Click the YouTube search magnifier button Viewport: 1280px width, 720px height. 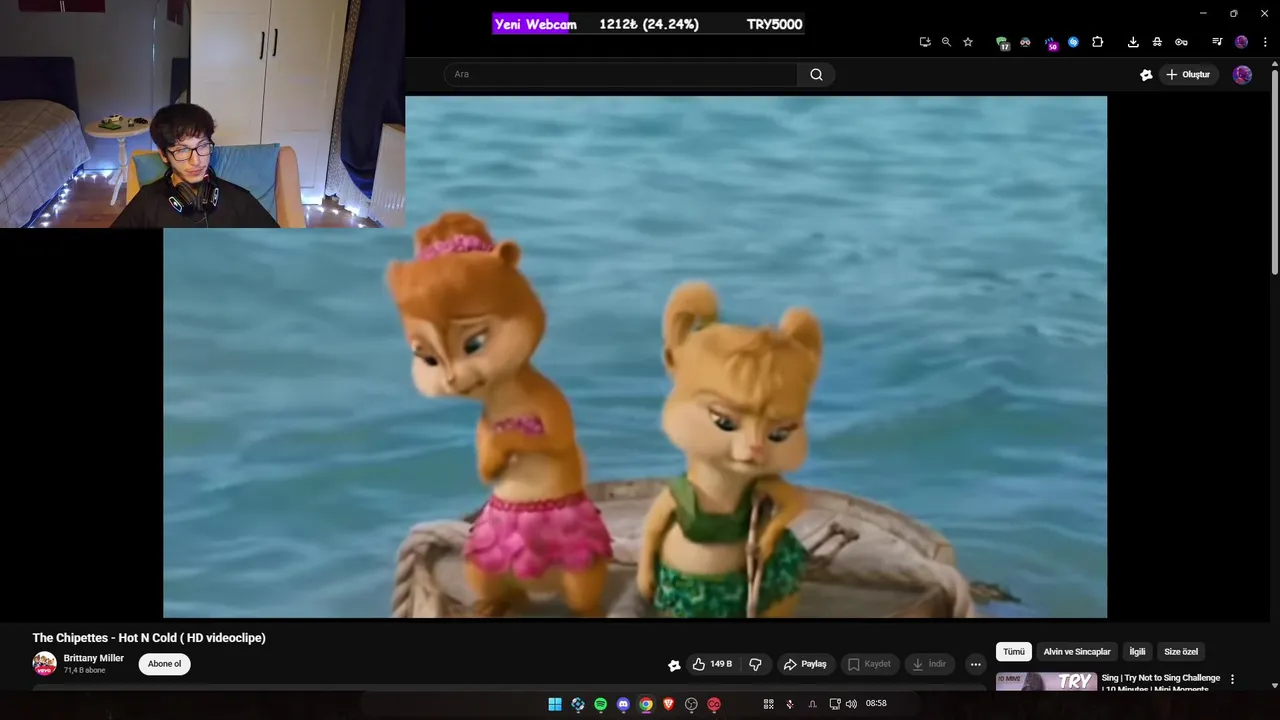816,74
